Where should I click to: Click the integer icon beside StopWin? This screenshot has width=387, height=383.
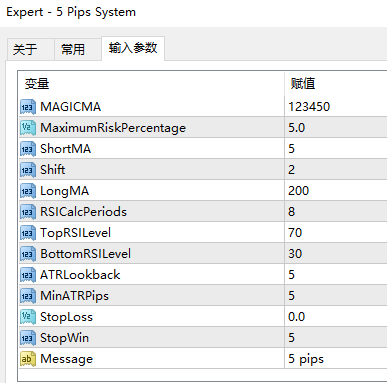(28, 338)
